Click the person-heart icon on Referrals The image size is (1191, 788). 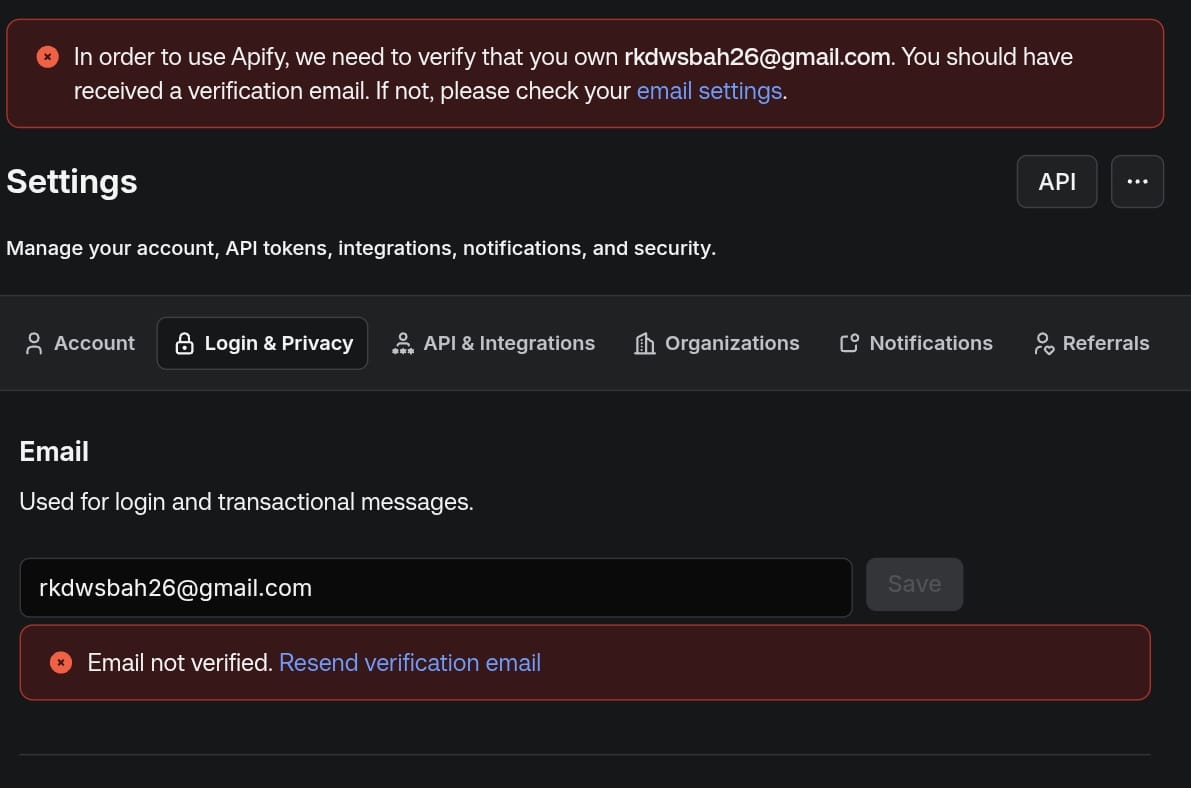[x=1044, y=343]
